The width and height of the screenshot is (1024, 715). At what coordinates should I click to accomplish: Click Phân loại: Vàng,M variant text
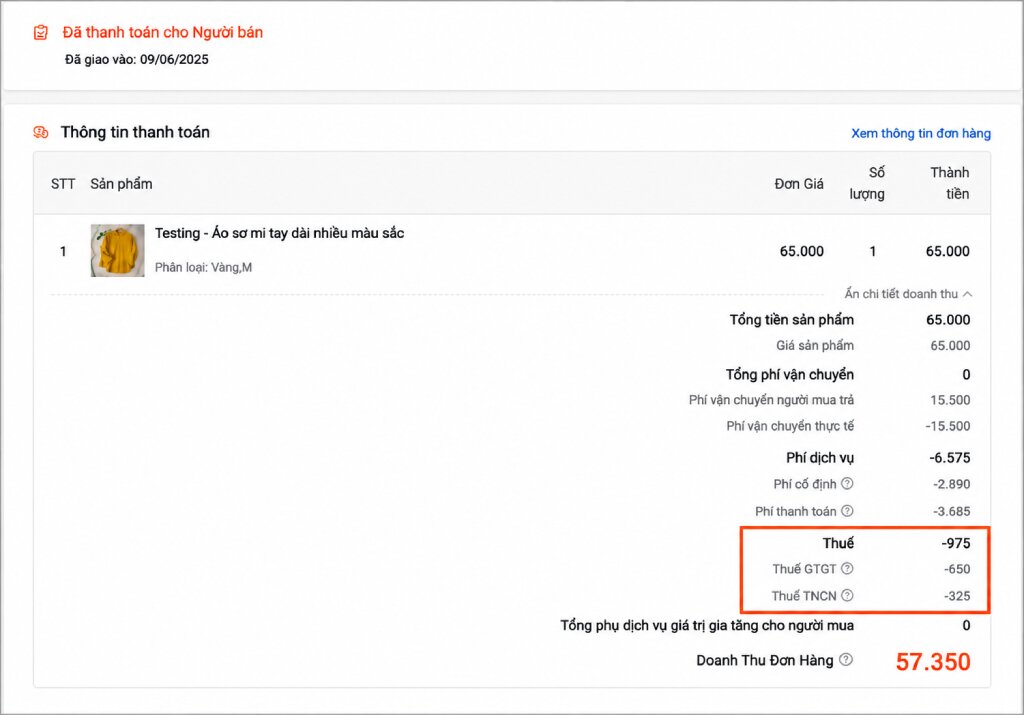(x=203, y=267)
